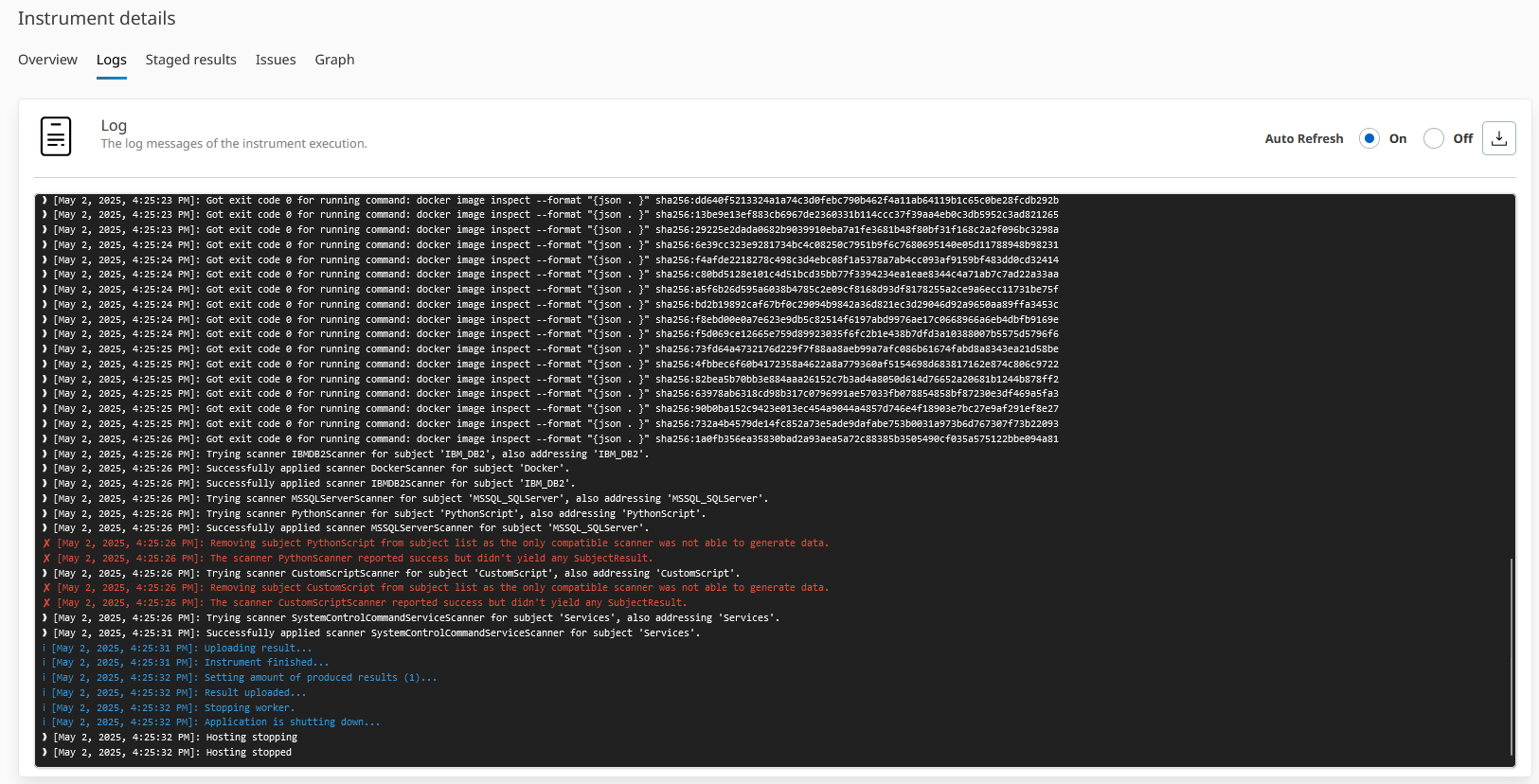Viewport: 1539px width, 784px height.
Task: Click the Log document icon
Action: pos(56,136)
